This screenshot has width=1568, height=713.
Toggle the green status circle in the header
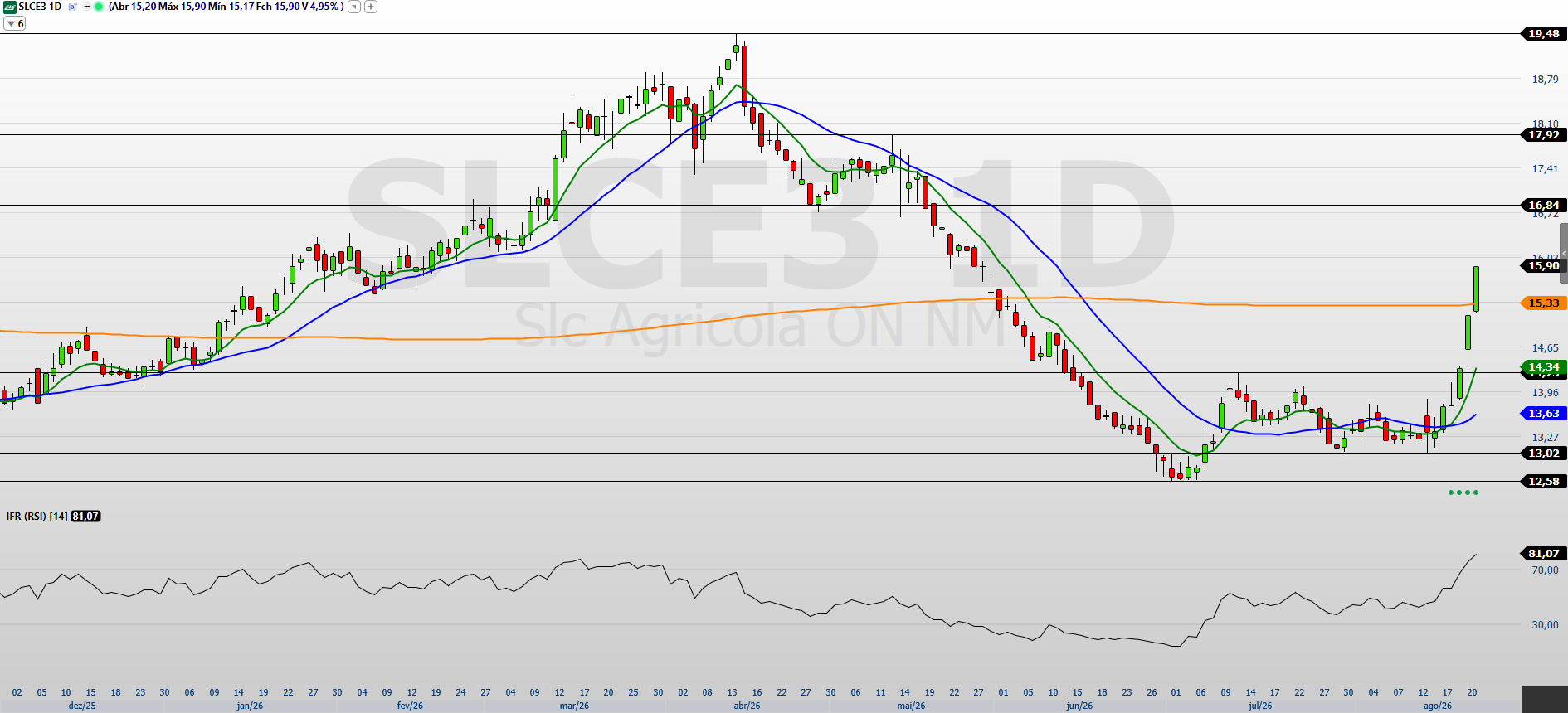pyautogui.click(x=99, y=7)
